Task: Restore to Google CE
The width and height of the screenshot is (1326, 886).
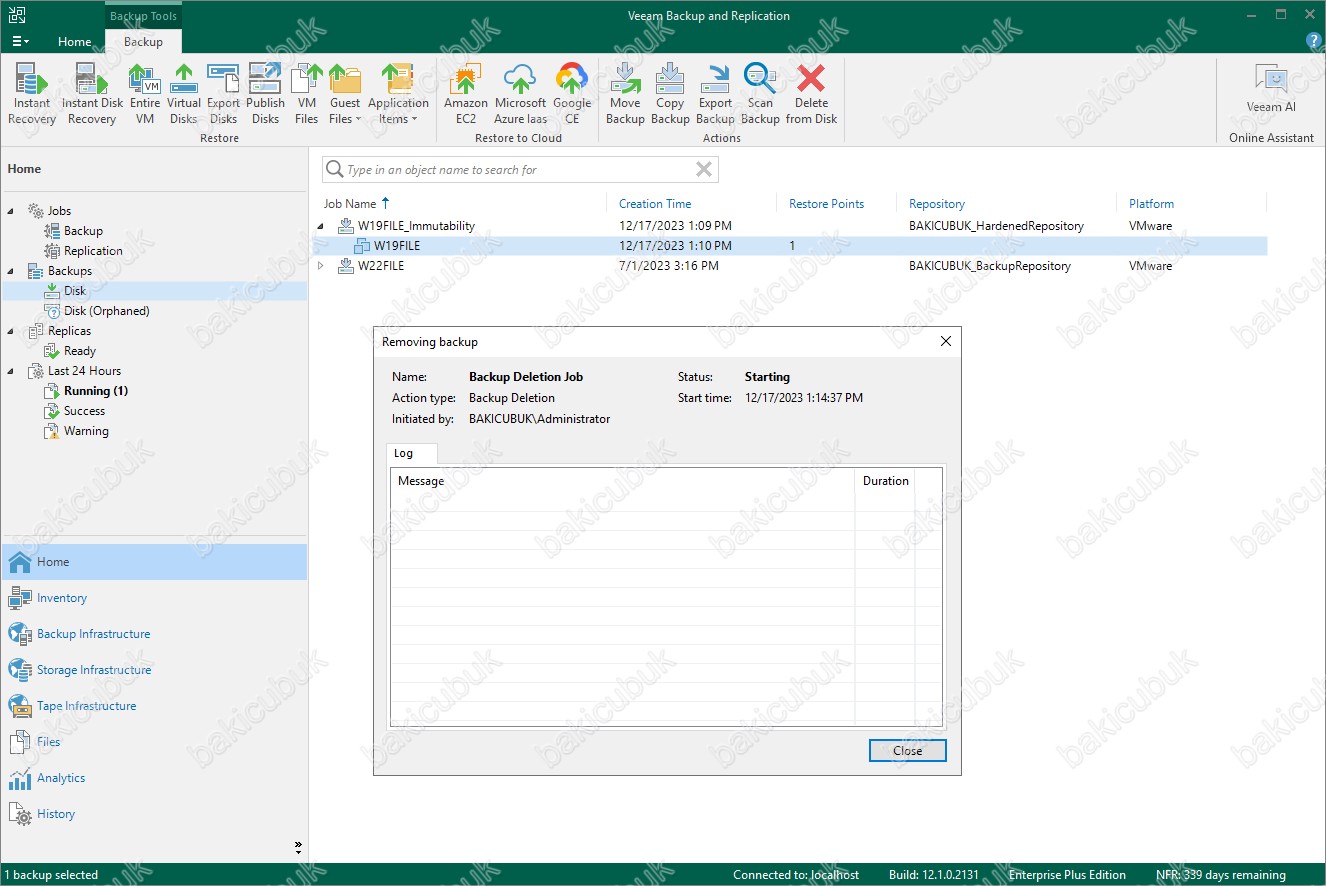Action: coord(572,94)
